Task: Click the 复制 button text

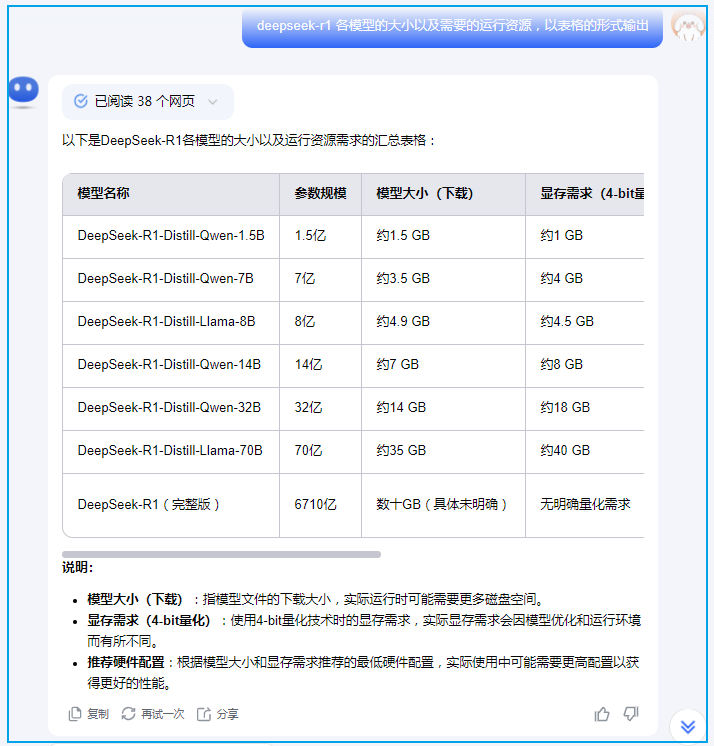Action: tap(98, 714)
